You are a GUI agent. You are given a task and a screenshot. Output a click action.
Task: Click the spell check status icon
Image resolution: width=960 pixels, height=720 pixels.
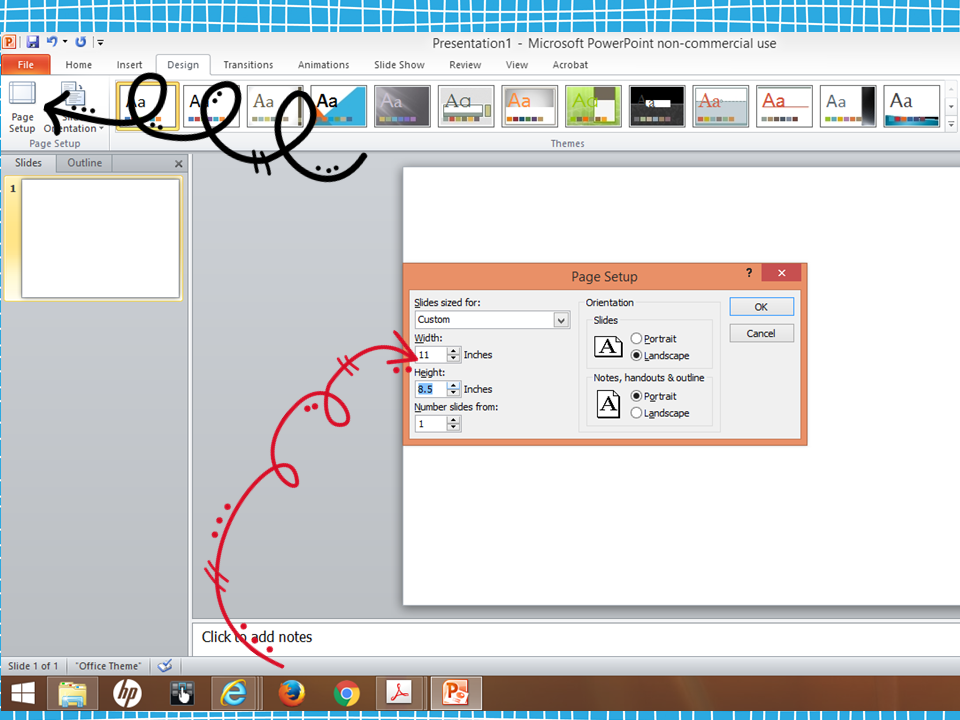(165, 666)
